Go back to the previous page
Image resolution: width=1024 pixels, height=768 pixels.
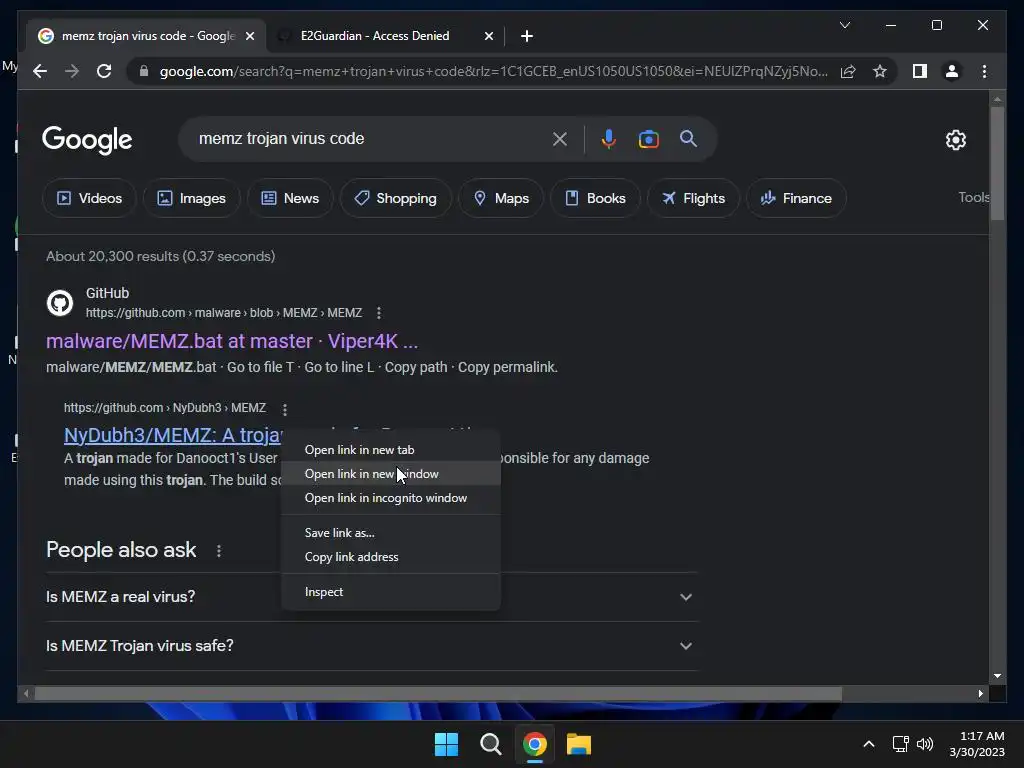40,71
